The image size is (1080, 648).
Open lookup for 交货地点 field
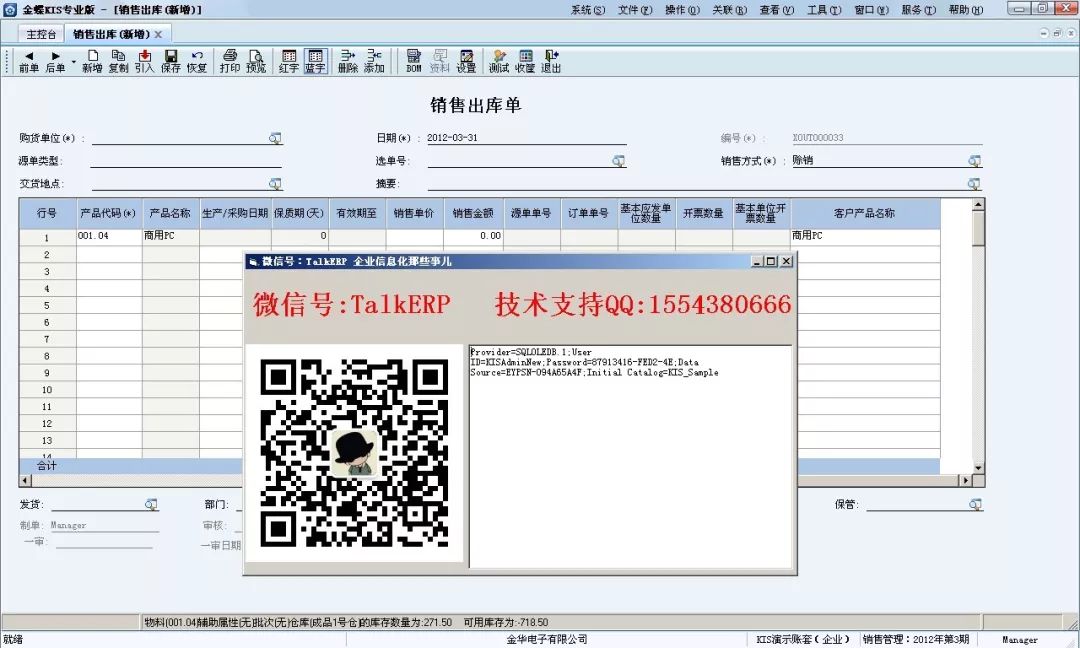coord(275,184)
